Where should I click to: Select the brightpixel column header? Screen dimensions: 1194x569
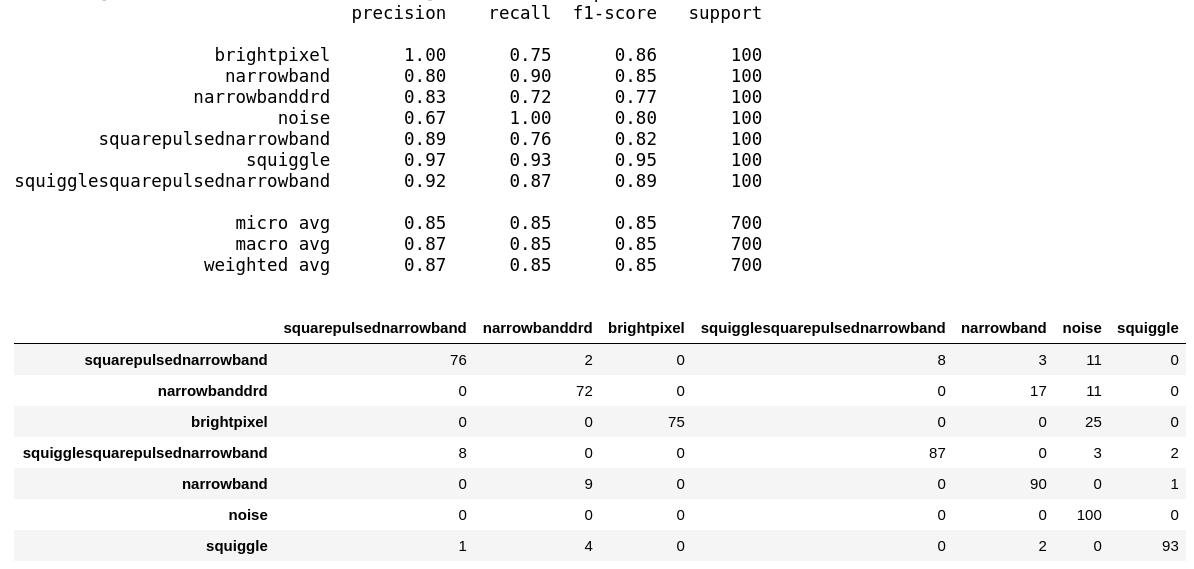click(x=646, y=328)
